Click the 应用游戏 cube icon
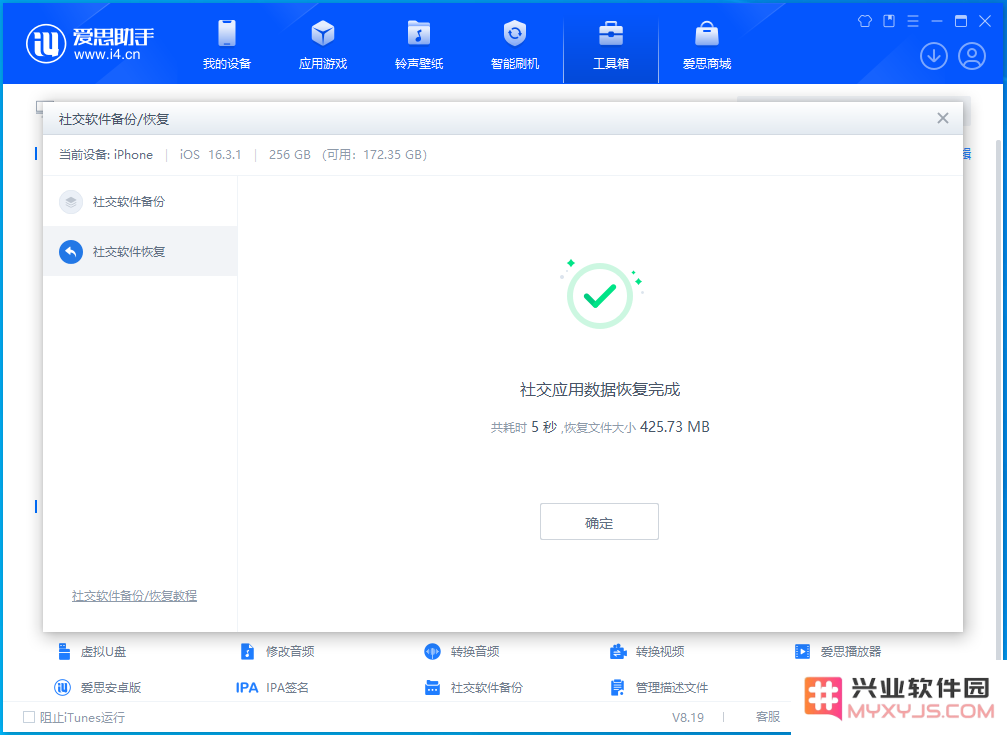The height and width of the screenshot is (735, 1007). pos(323,33)
